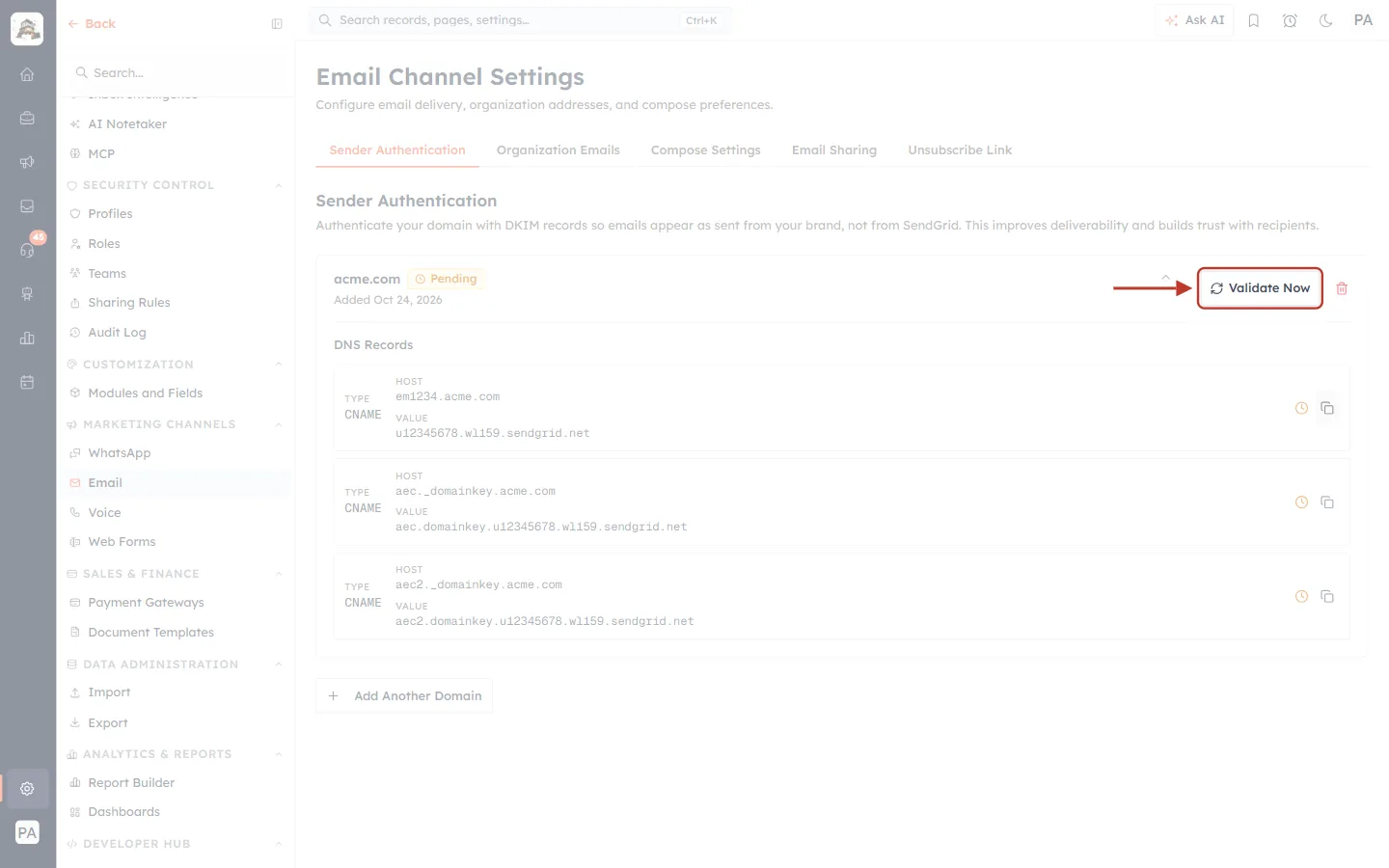Open the bar chart analytics icon in rail
Screen dimensions: 1389x868
click(27, 339)
